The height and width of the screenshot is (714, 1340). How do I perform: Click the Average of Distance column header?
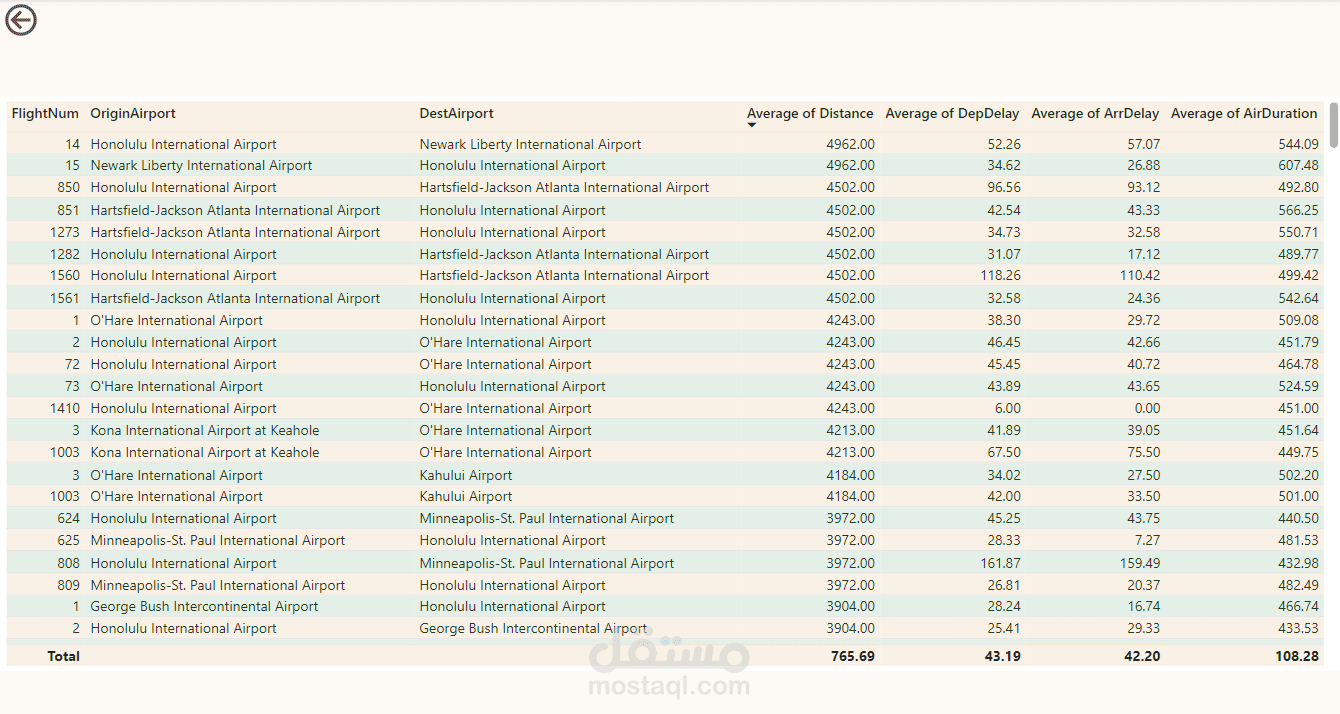pyautogui.click(x=810, y=114)
